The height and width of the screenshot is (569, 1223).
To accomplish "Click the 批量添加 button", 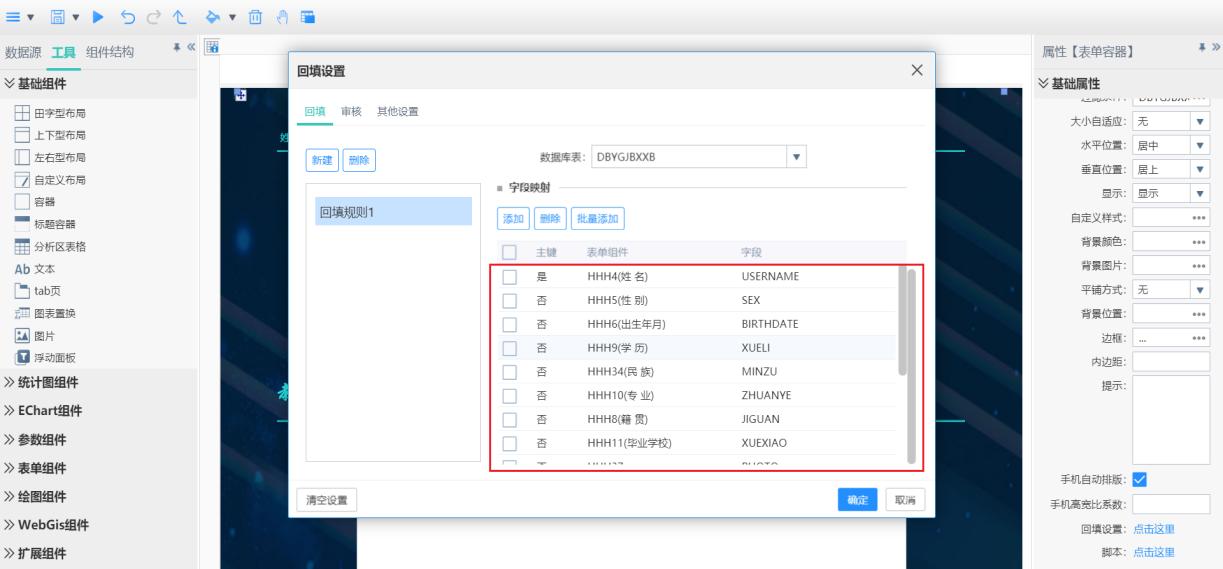I will coord(598,217).
